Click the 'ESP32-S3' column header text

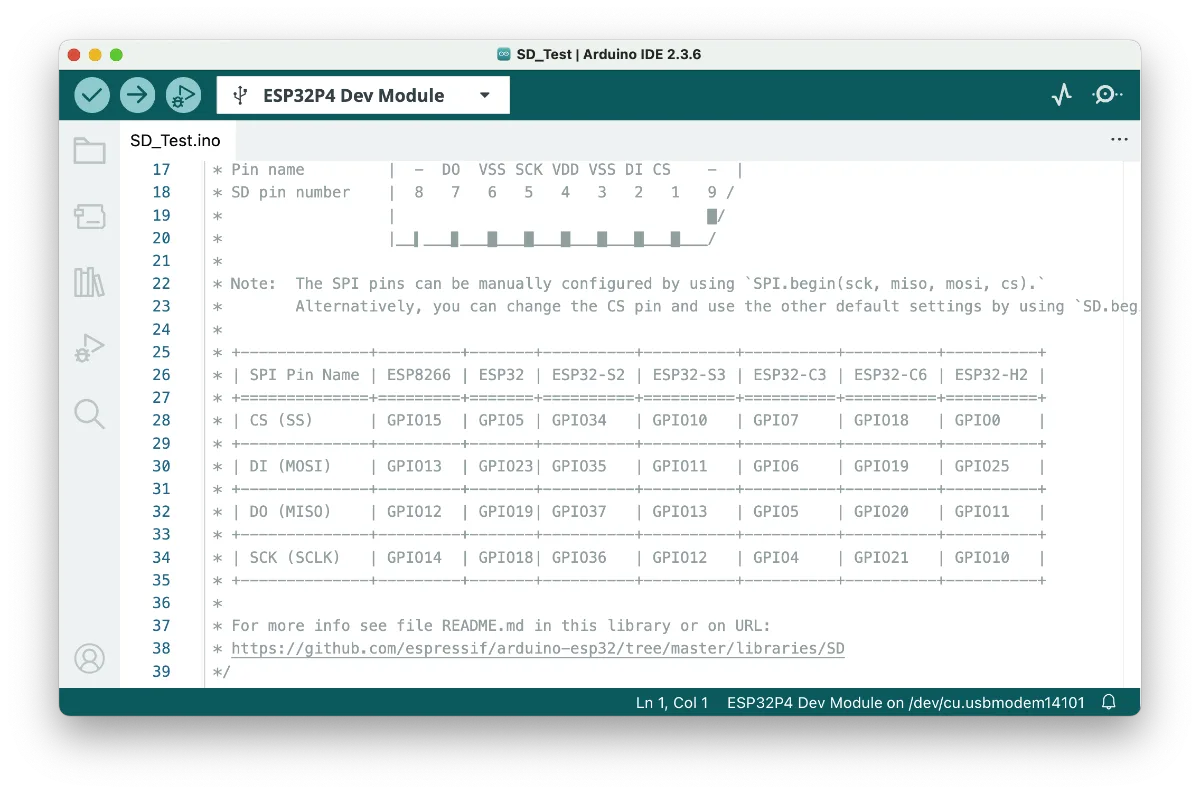(x=689, y=375)
